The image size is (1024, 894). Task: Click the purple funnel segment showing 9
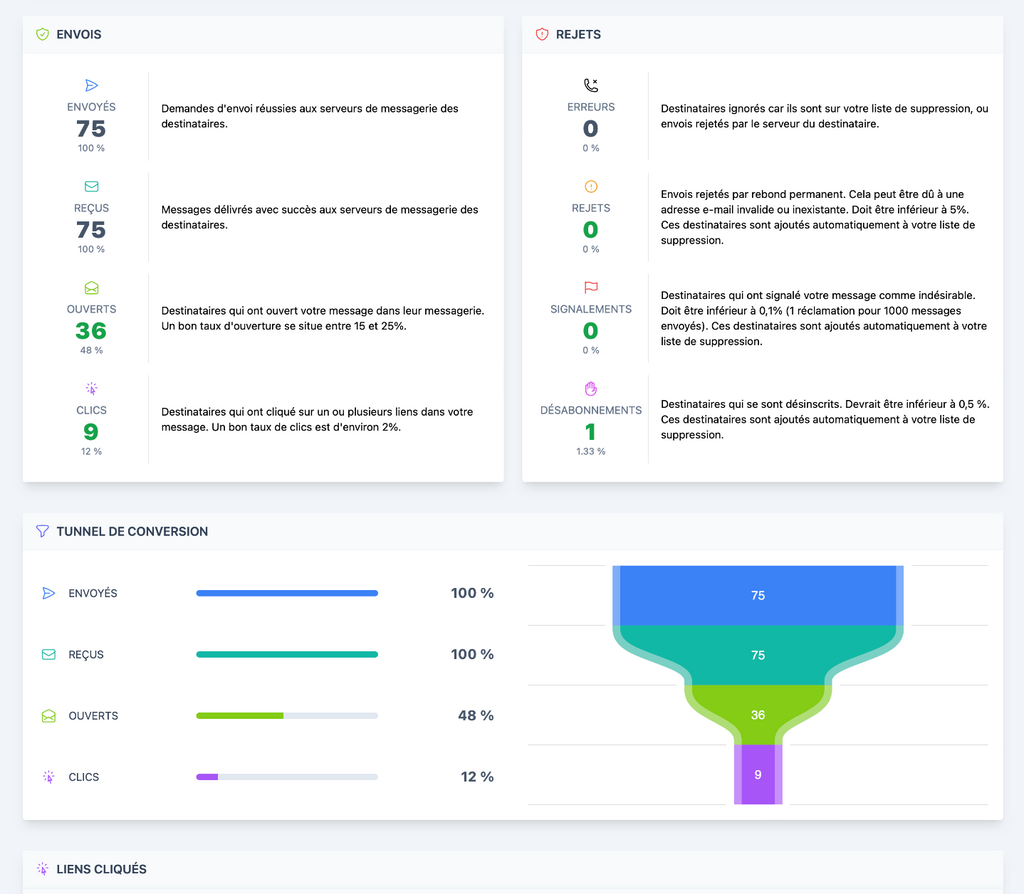758,774
